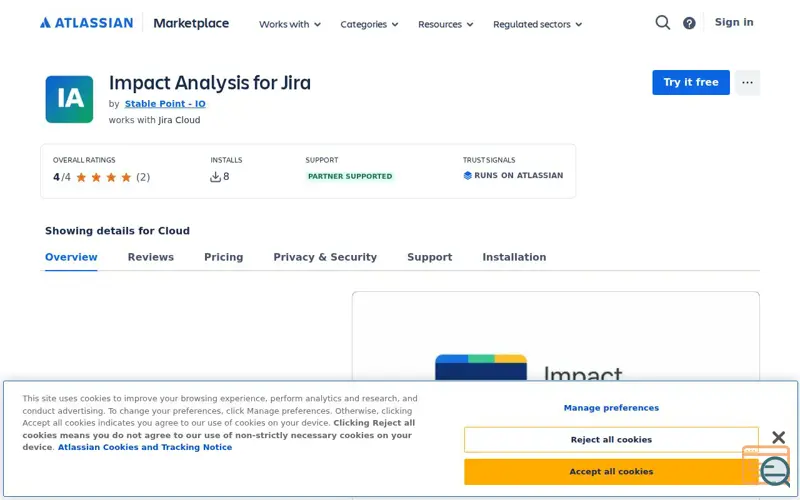This screenshot has height=500, width=800.
Task: Click the Runs on Atlassian label
Action: [x=518, y=176]
